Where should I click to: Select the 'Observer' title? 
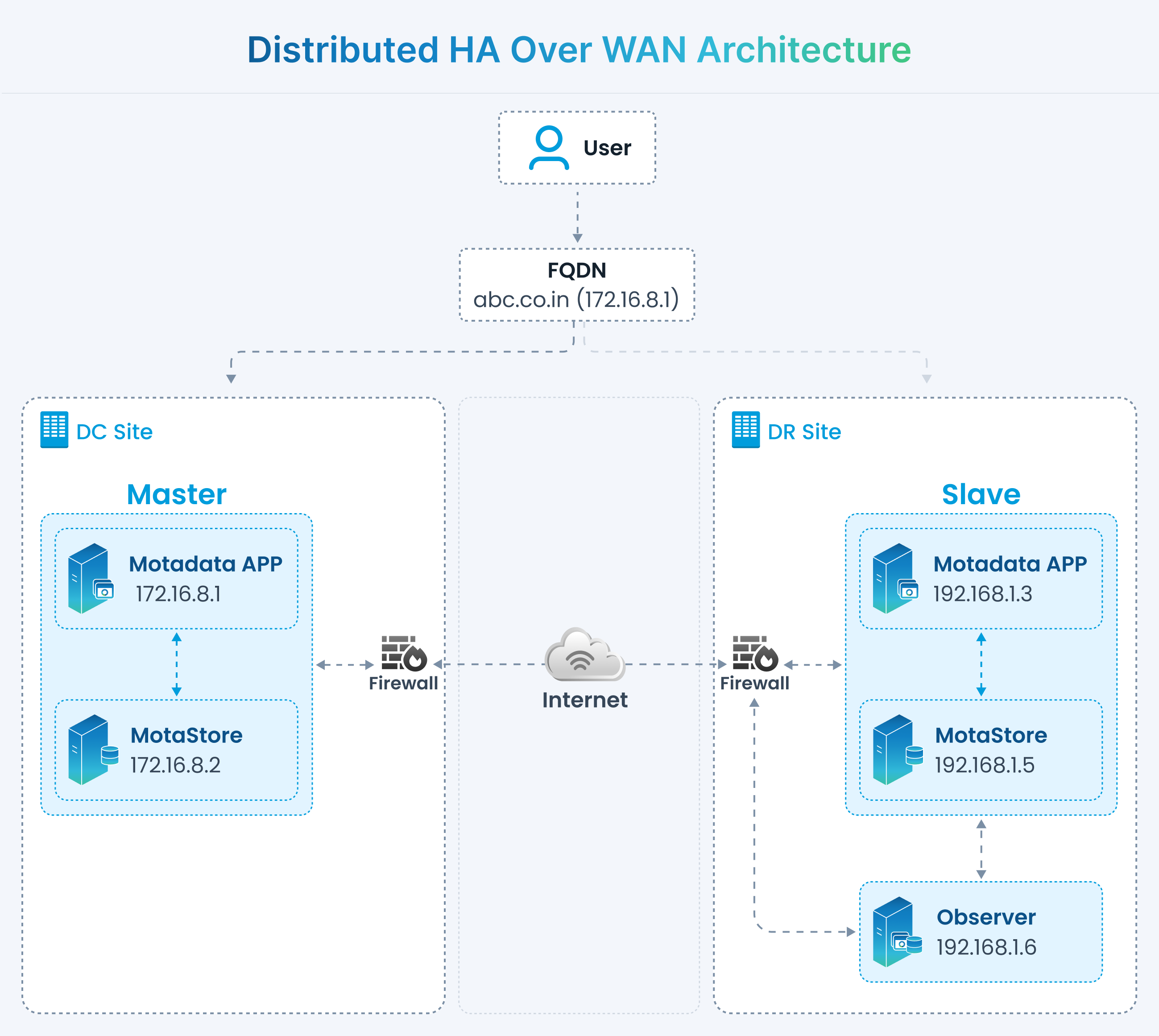click(986, 917)
